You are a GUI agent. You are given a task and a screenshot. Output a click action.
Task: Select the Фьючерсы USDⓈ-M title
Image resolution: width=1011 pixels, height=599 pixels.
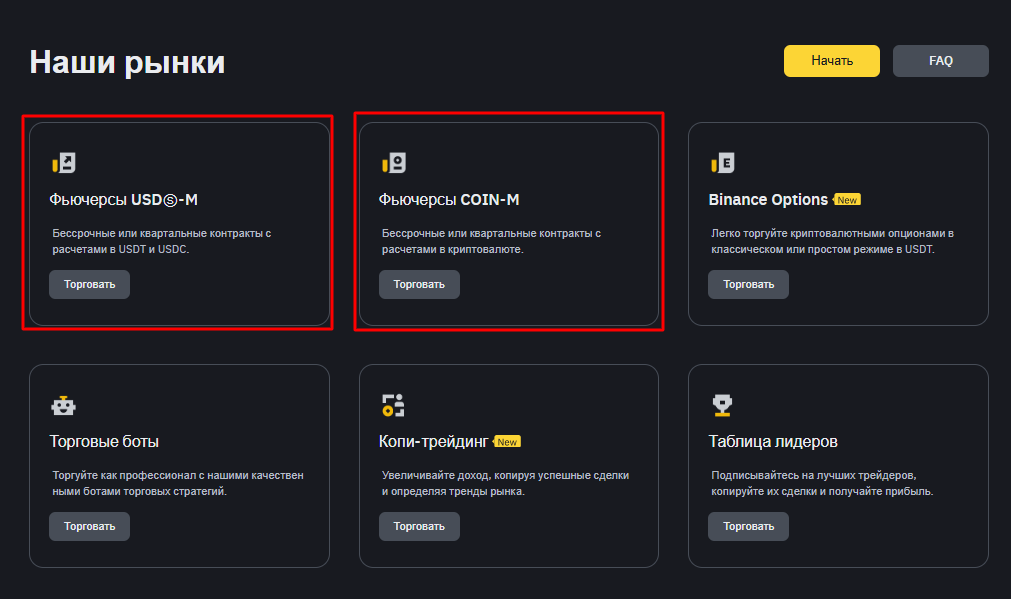pyautogui.click(x=123, y=200)
